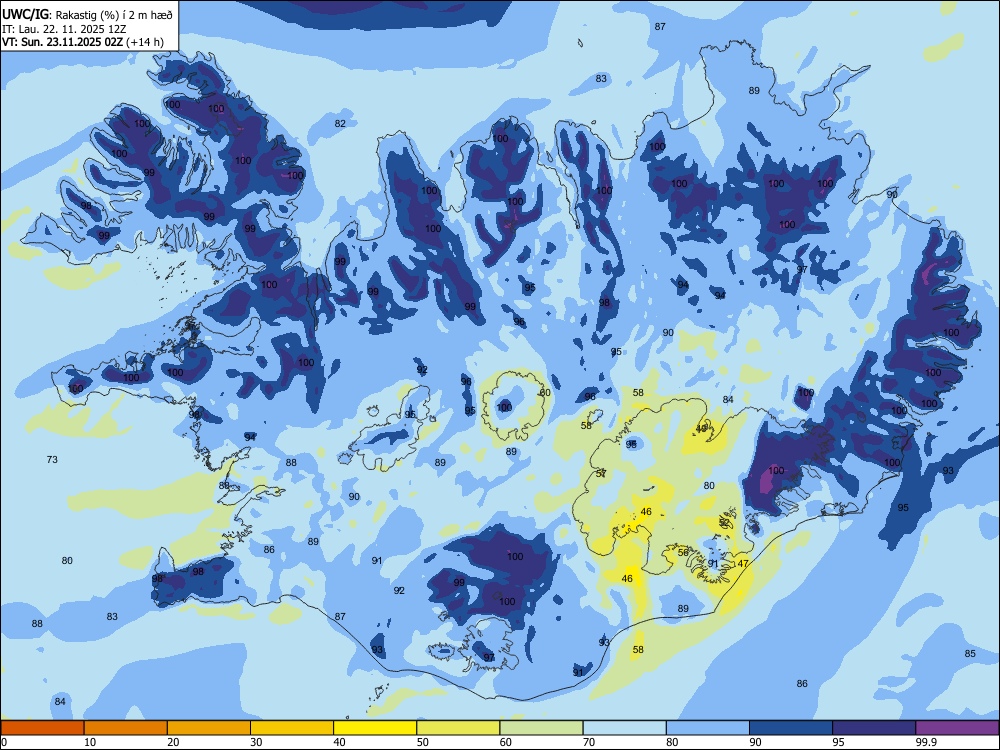Click the humidity value 57 on the map

[x=601, y=473]
